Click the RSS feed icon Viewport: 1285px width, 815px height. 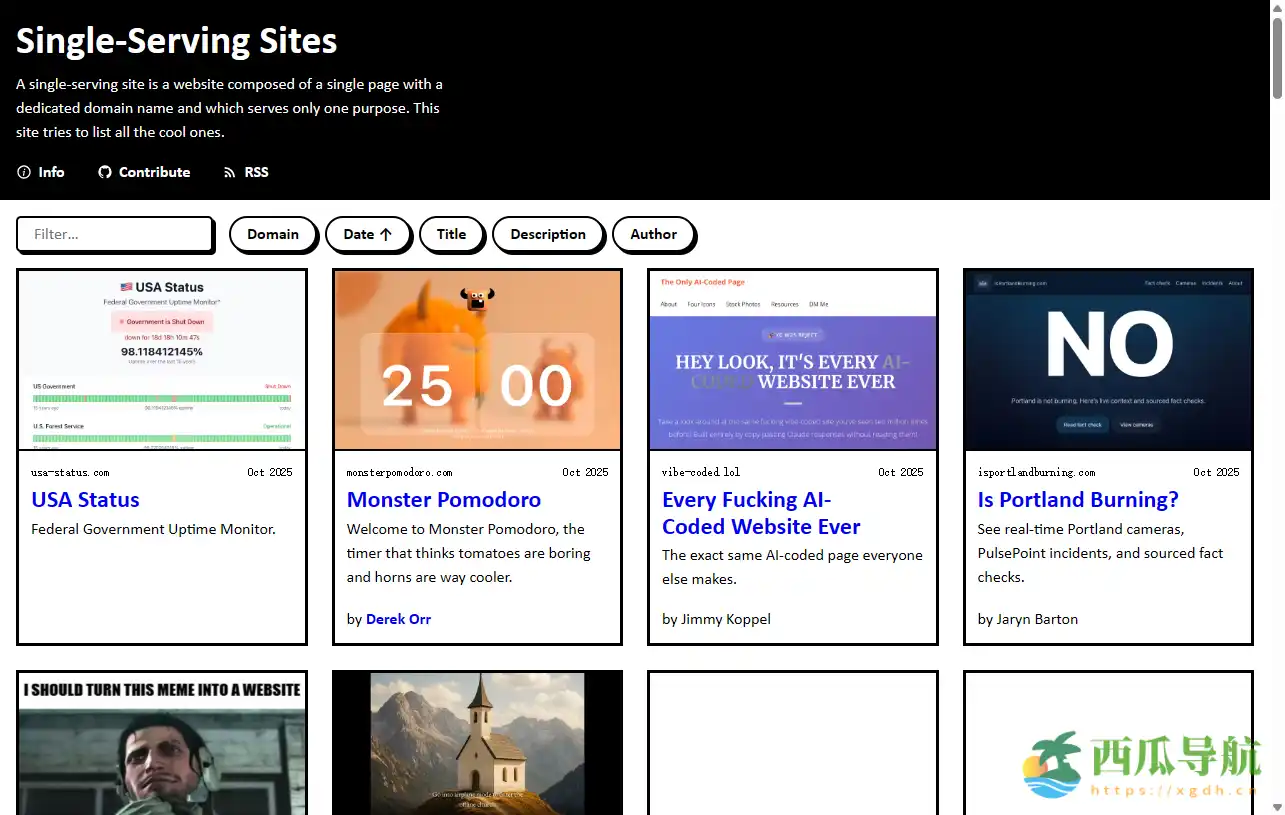[x=230, y=172]
